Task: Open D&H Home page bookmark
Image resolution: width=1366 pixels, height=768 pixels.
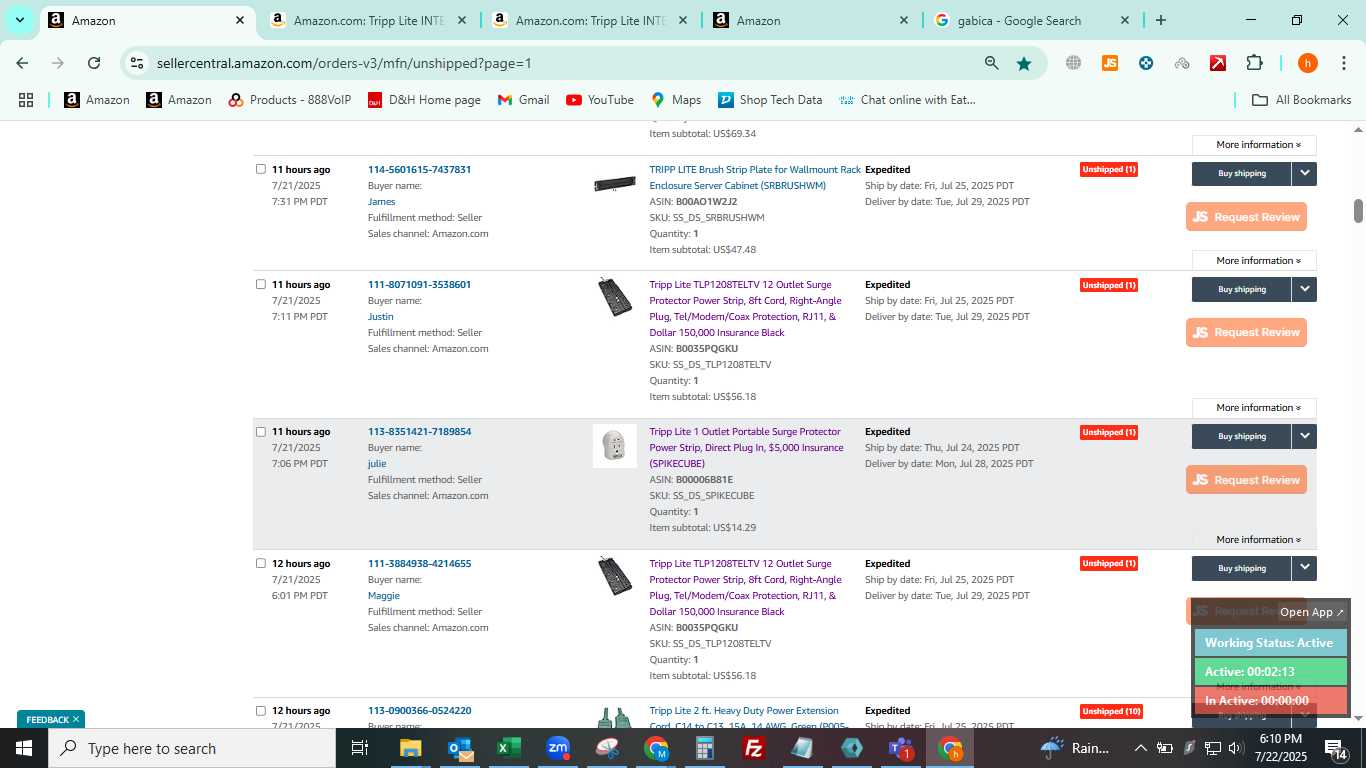Action: click(x=424, y=100)
